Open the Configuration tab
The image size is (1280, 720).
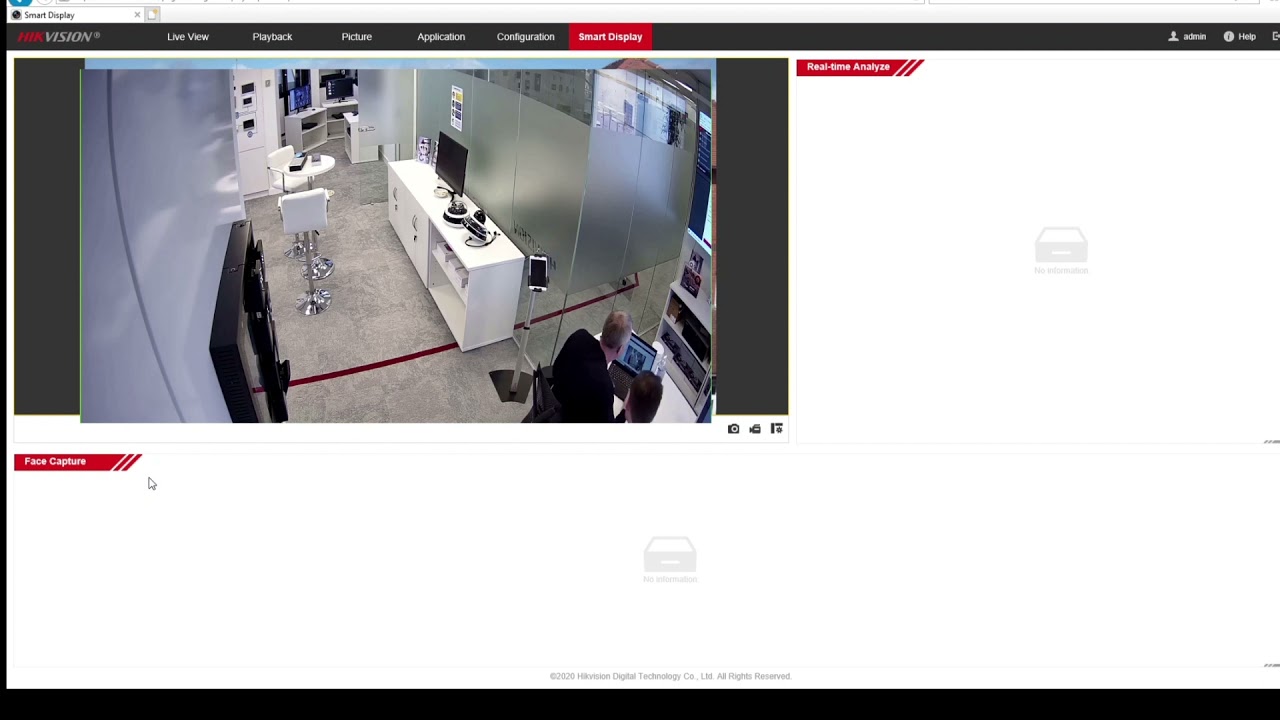pyautogui.click(x=525, y=37)
